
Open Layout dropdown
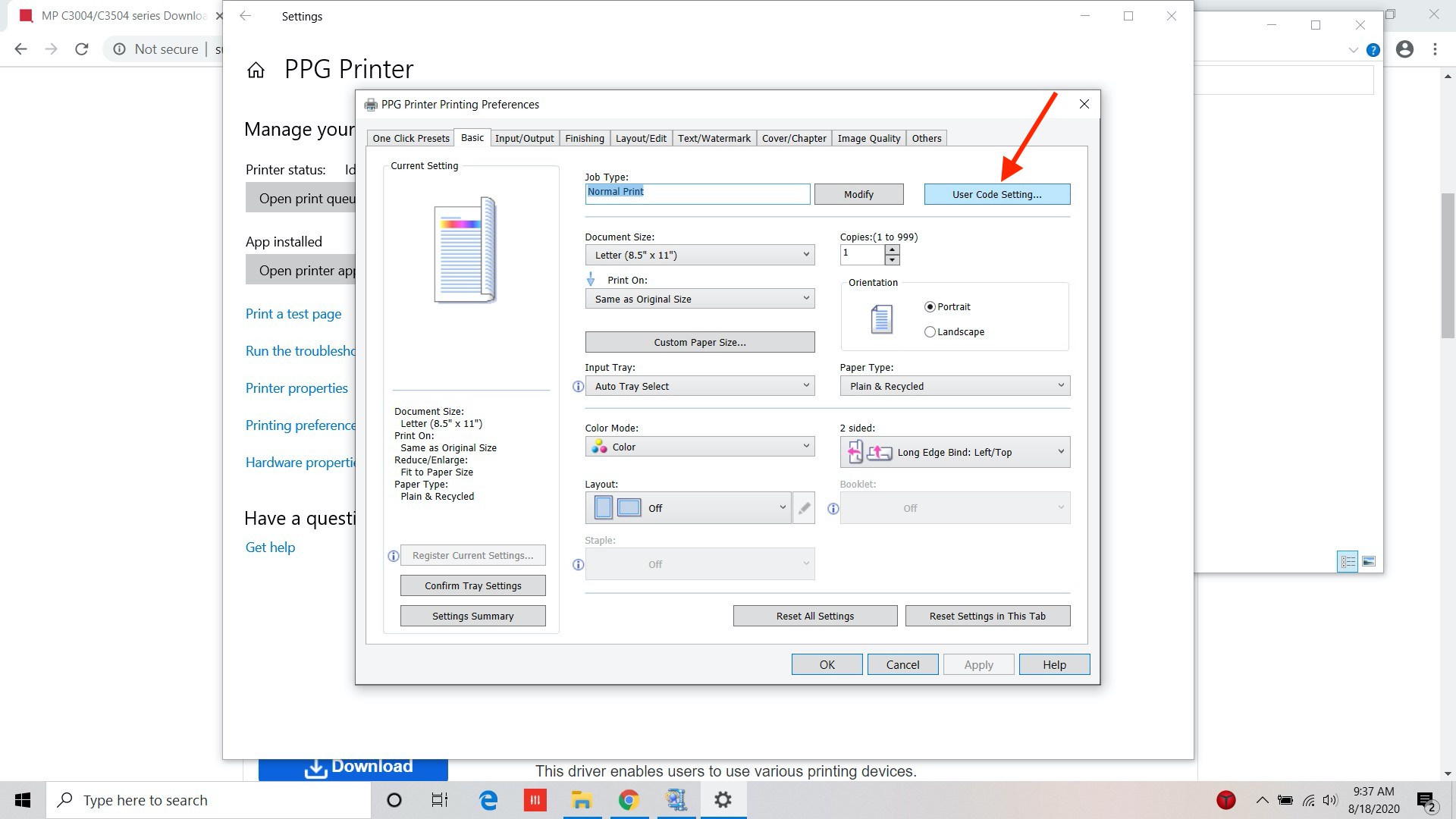pyautogui.click(x=688, y=508)
